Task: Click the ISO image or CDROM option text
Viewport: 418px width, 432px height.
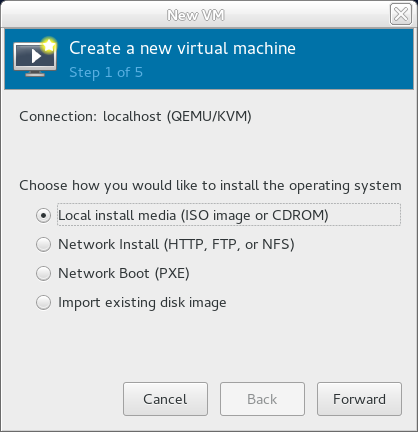Action: pos(255,215)
